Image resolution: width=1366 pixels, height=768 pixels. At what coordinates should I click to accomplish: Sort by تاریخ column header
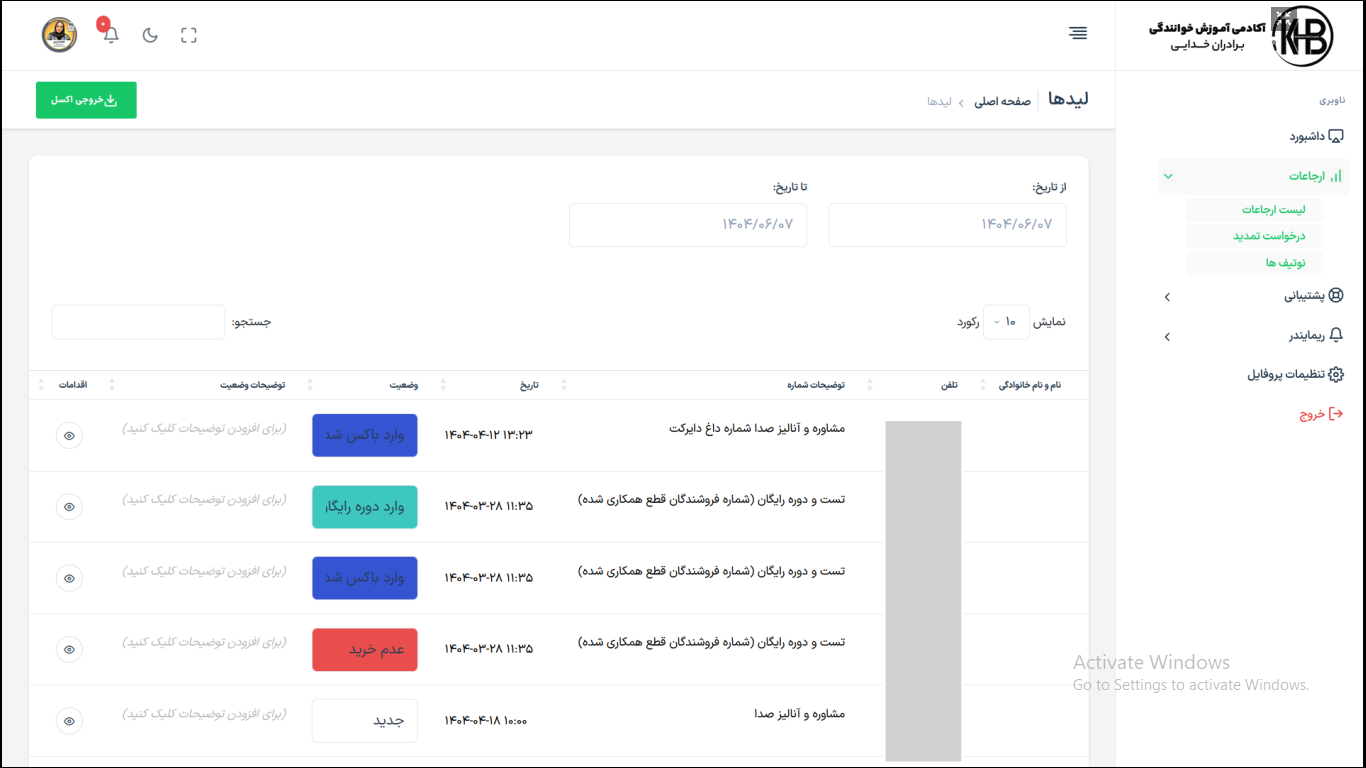(528, 385)
